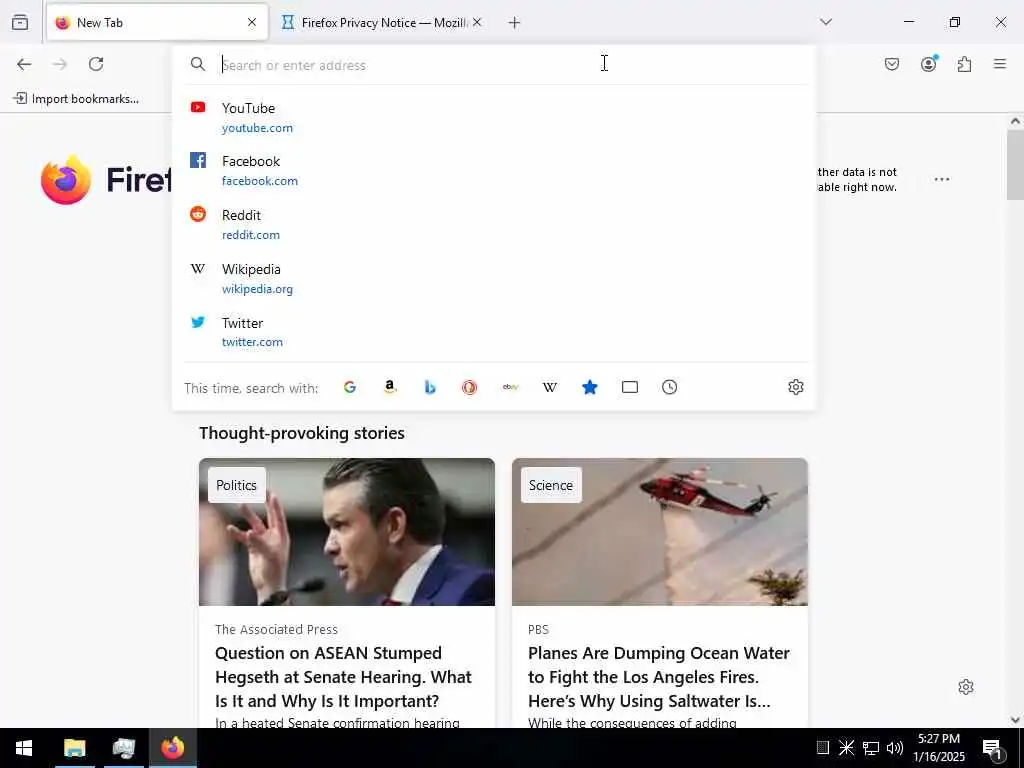This screenshot has height=768, width=1024.
Task: Click the page scrollbar down arrow
Action: coord(1015,720)
